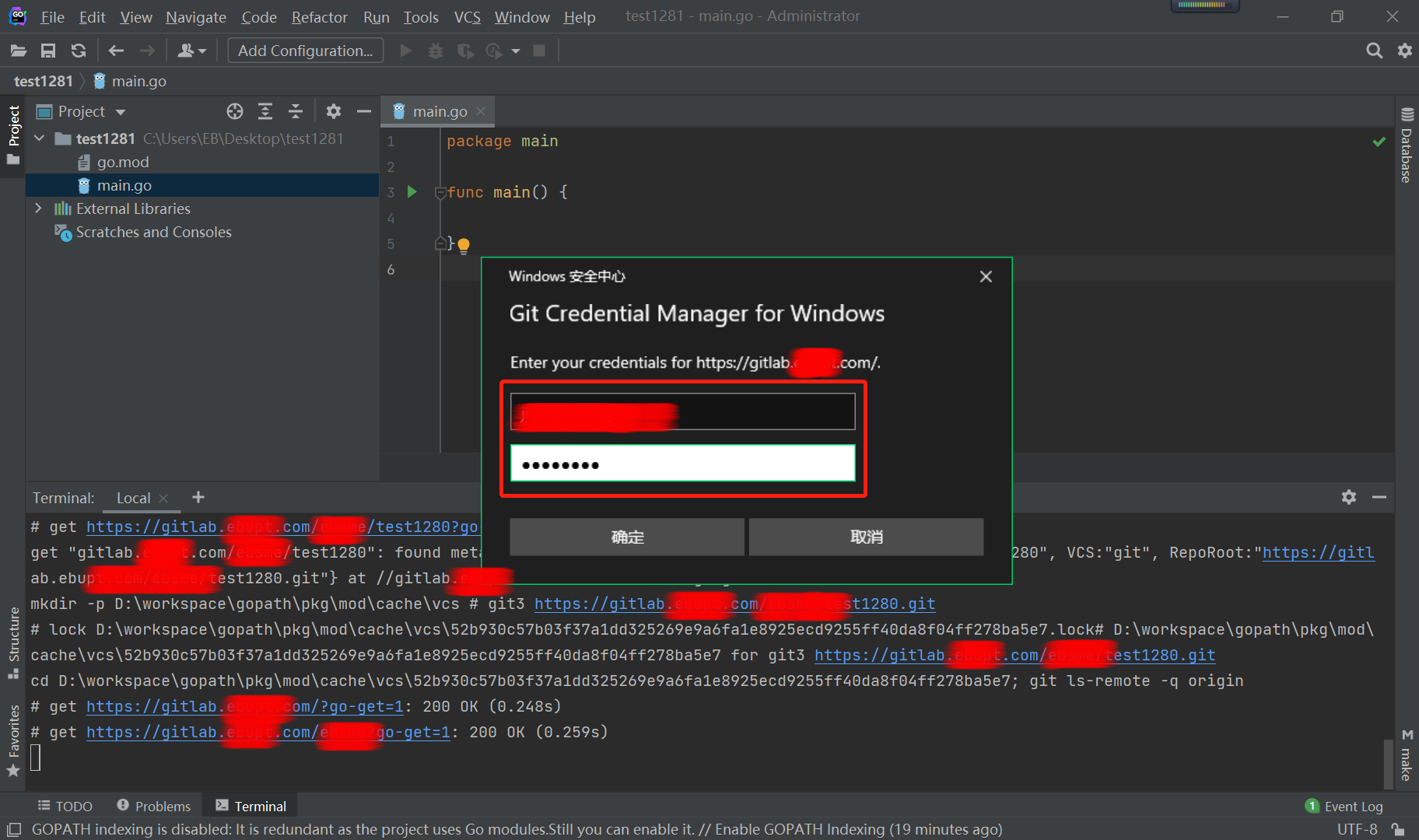Open the Refactor menu
This screenshot has height=840, width=1419.
pos(319,16)
